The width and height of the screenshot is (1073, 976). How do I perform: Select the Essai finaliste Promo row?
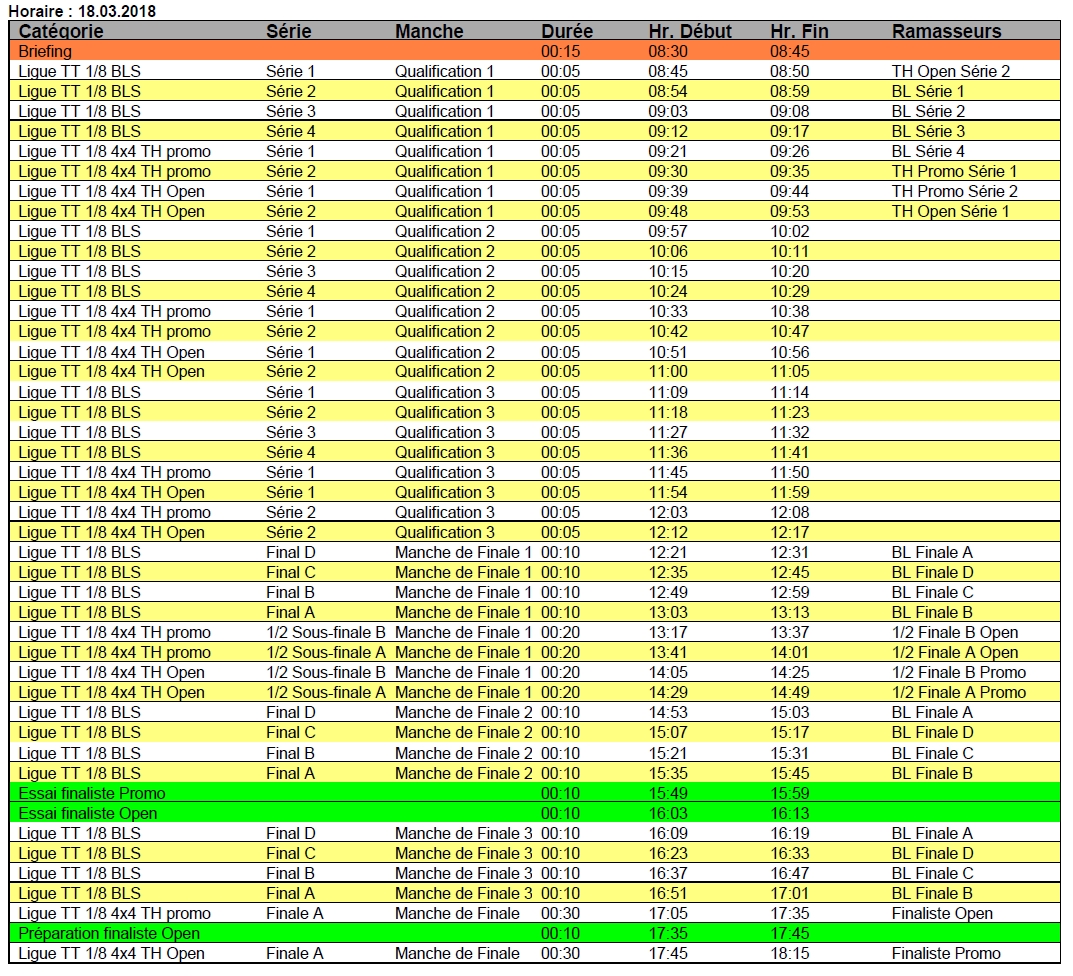point(92,793)
